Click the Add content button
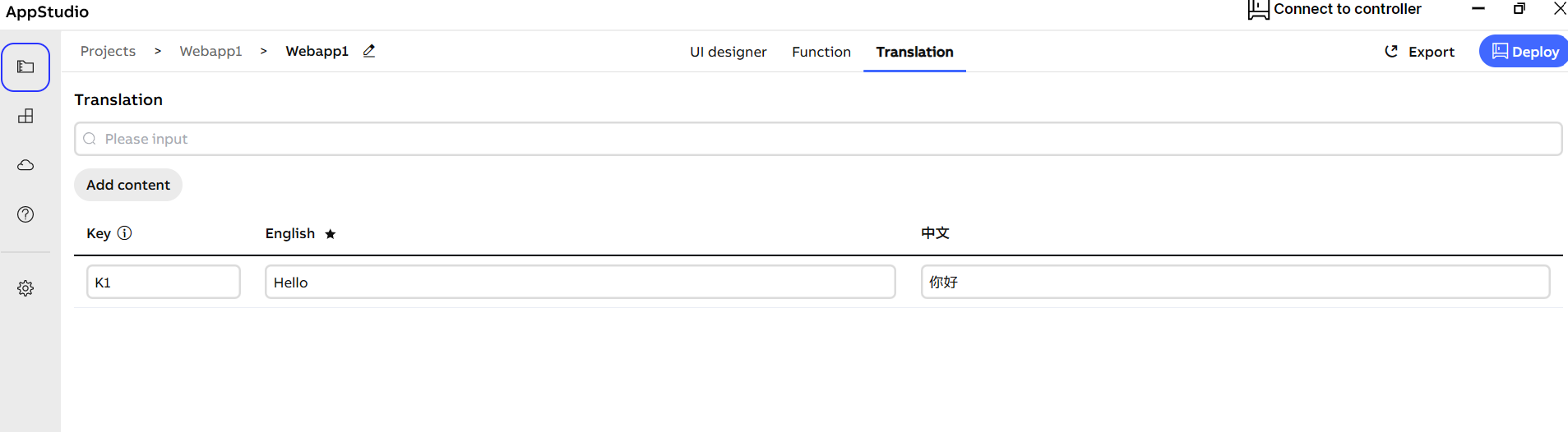The height and width of the screenshot is (432, 1568). point(128,185)
